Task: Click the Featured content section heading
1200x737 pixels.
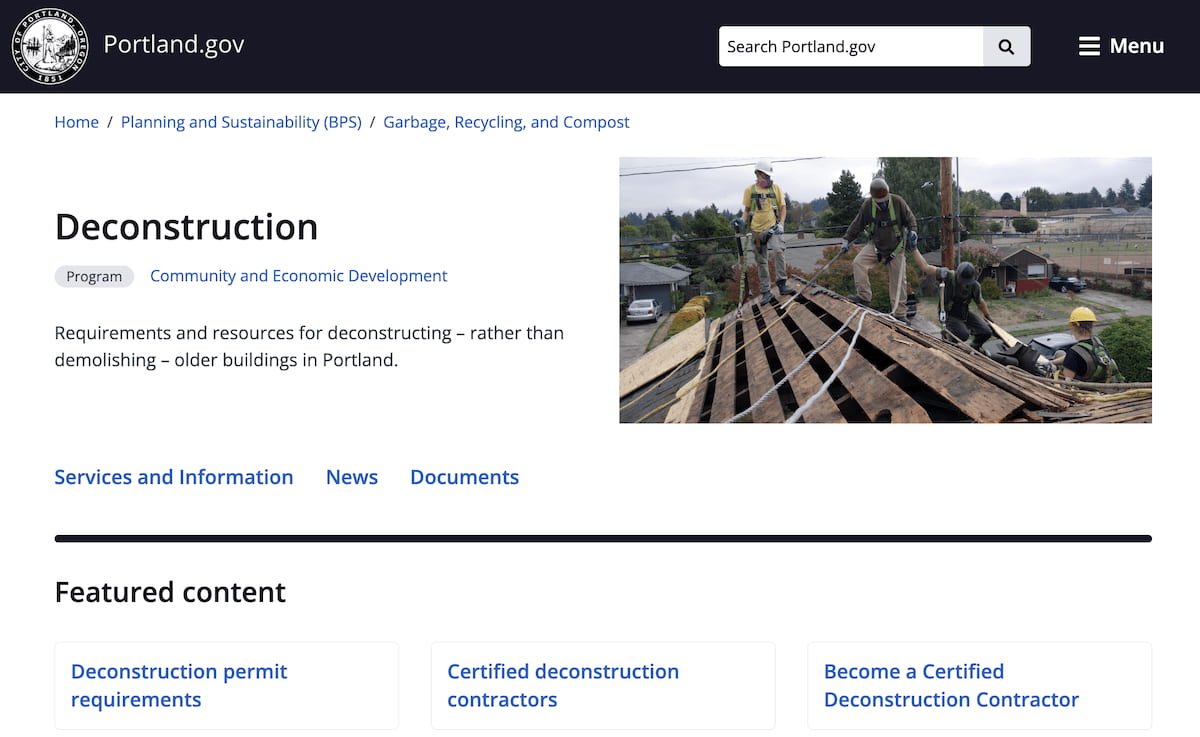Action: 170,592
